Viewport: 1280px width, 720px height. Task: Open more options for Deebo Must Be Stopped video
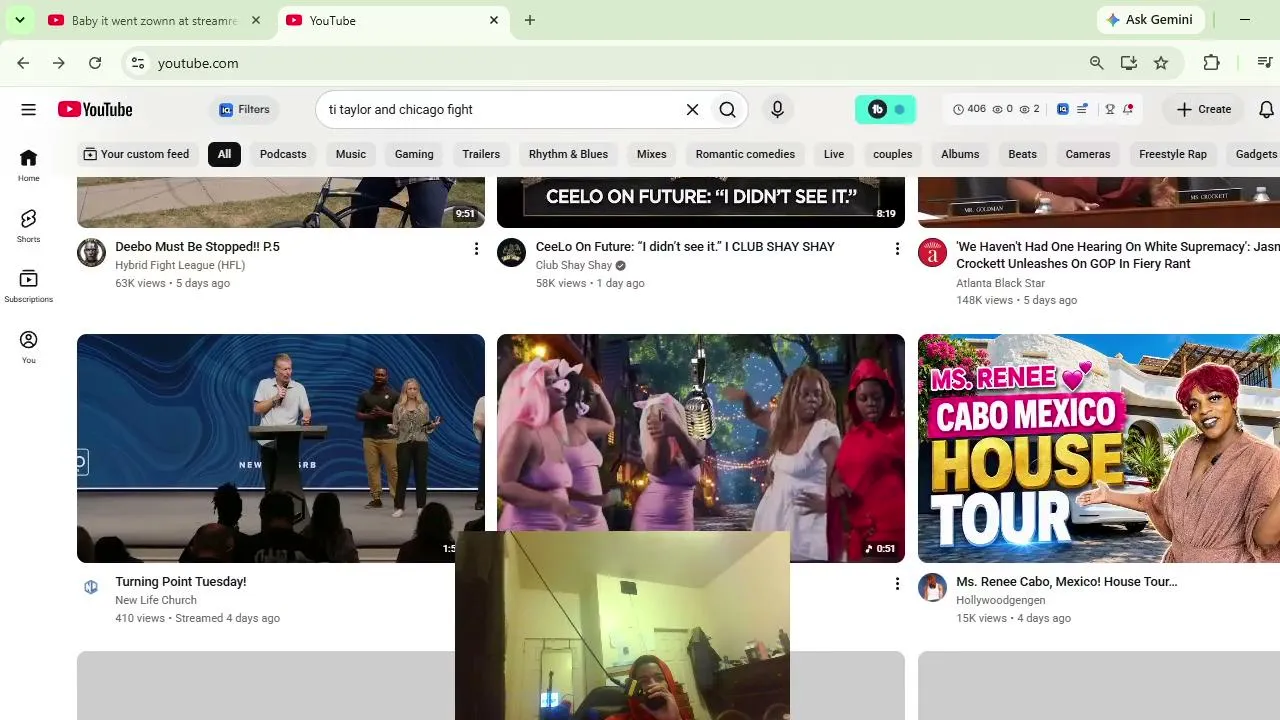(x=476, y=248)
